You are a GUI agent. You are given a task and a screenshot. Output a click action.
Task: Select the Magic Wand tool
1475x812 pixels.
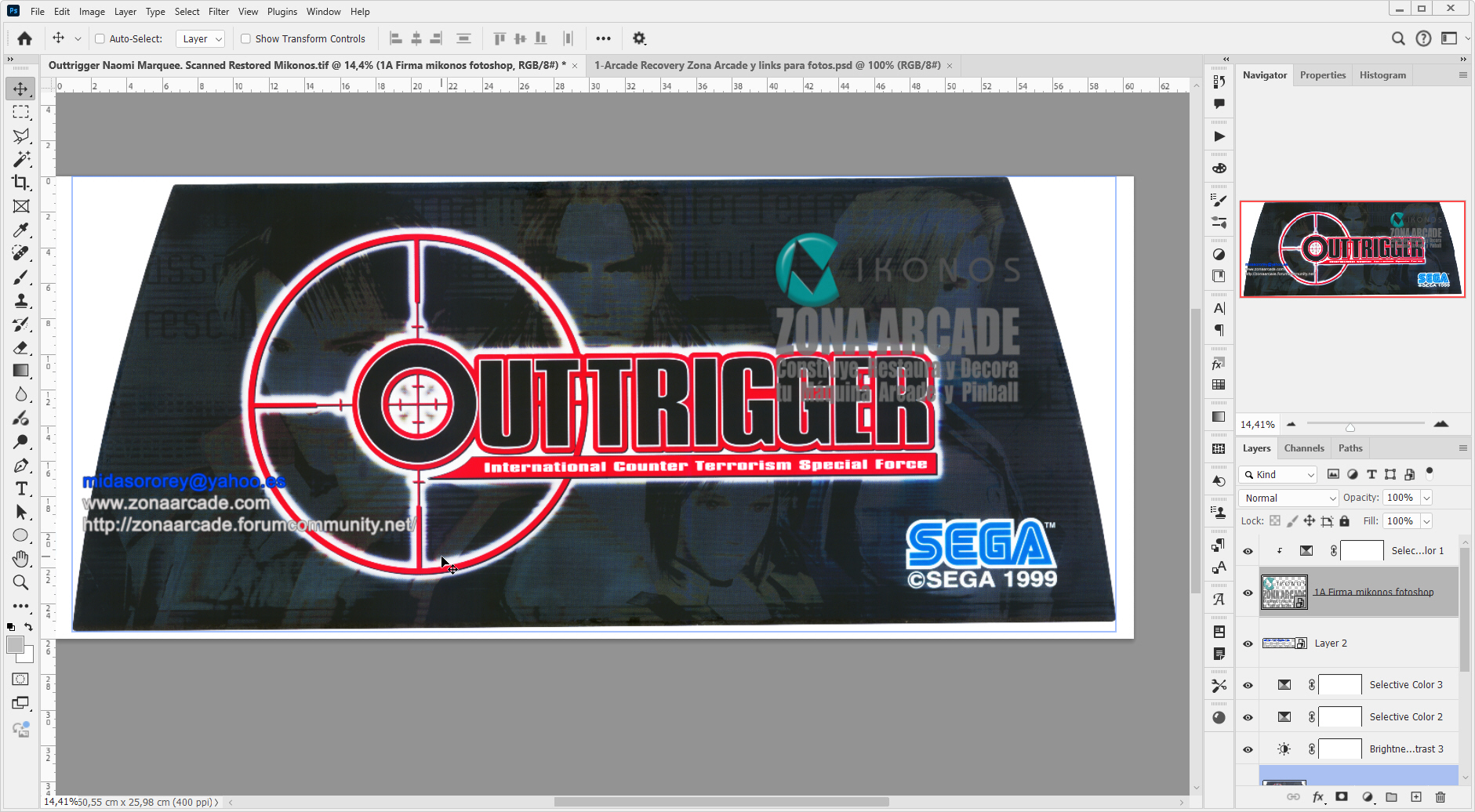(x=21, y=159)
